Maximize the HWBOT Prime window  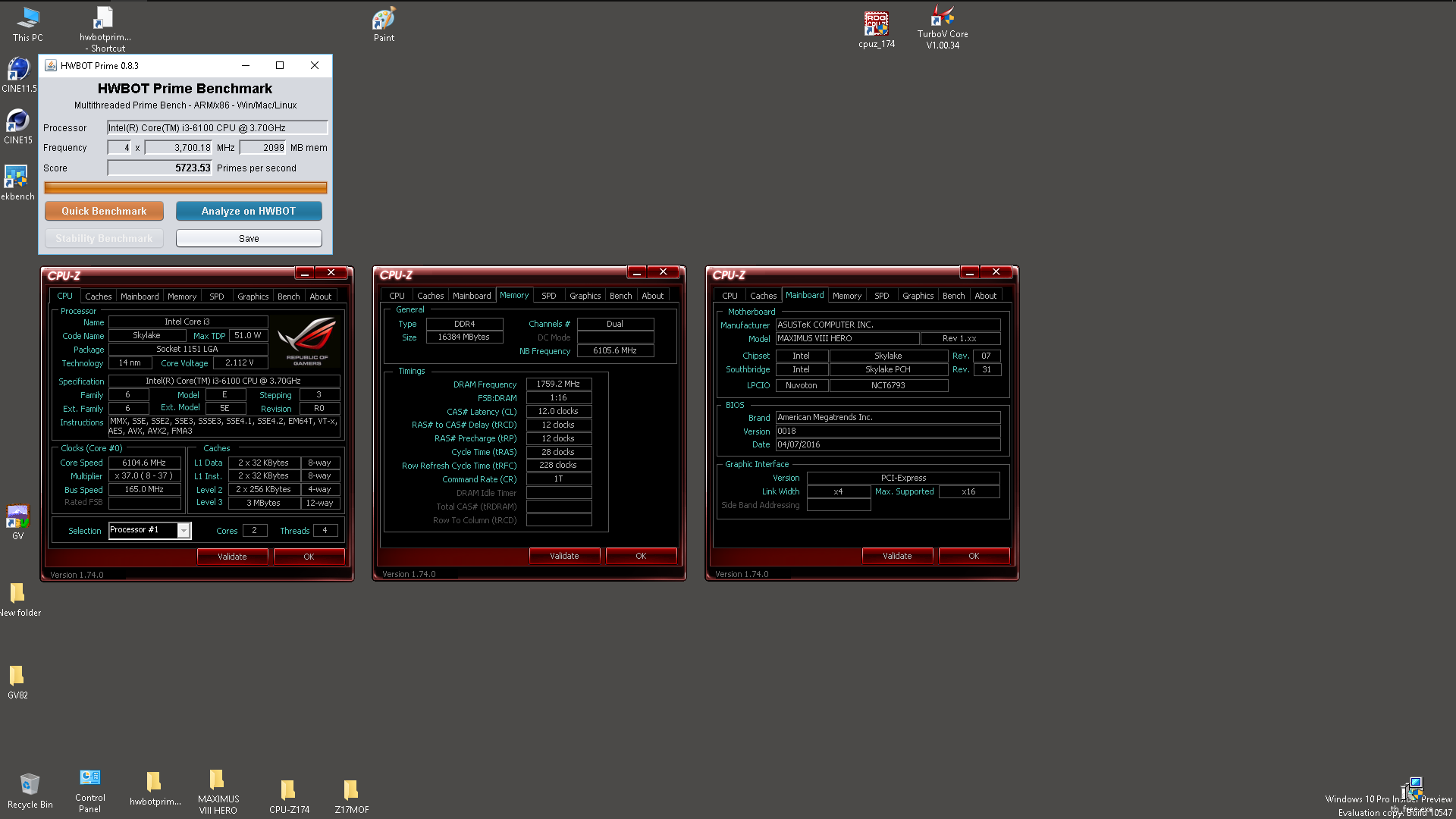280,65
